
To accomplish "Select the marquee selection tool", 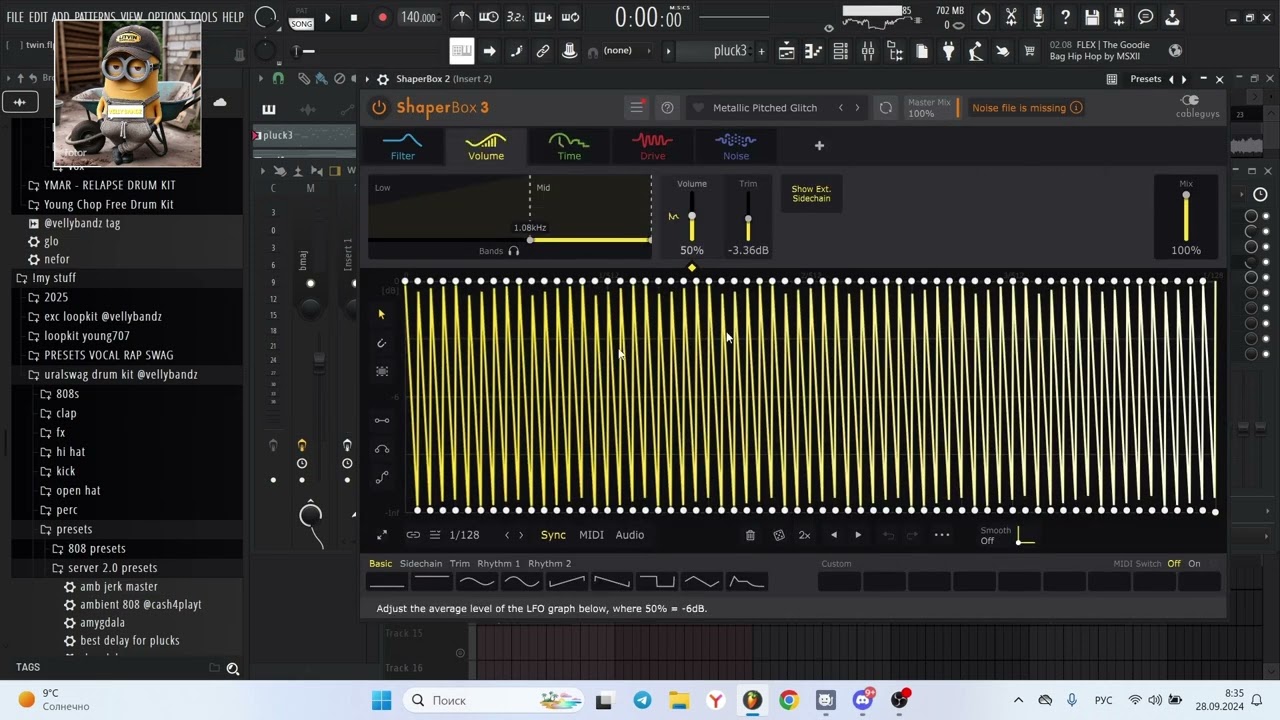I will point(381,371).
